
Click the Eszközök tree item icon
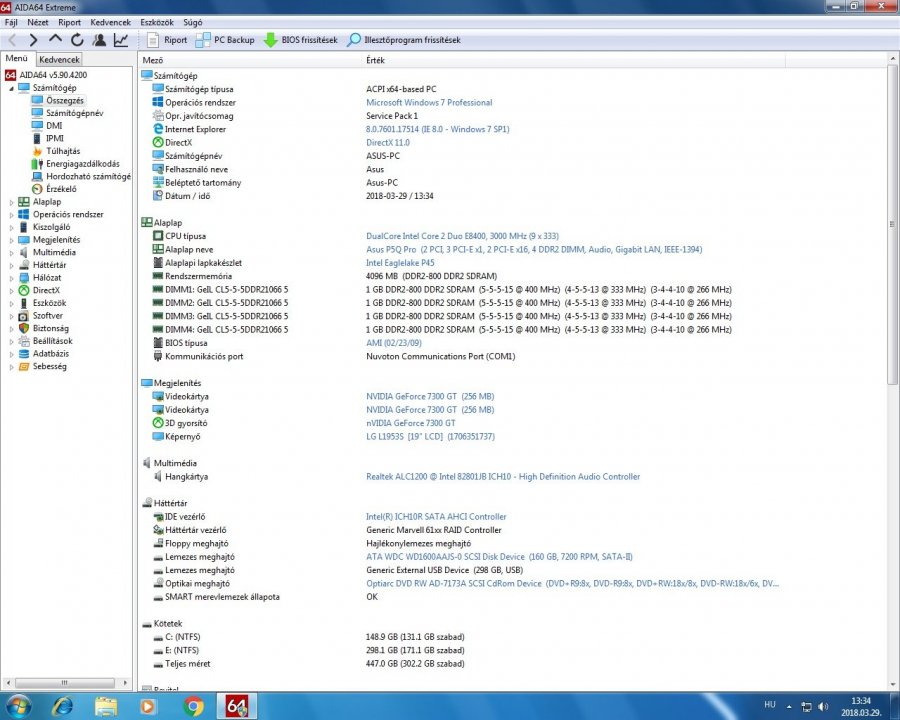[24, 303]
